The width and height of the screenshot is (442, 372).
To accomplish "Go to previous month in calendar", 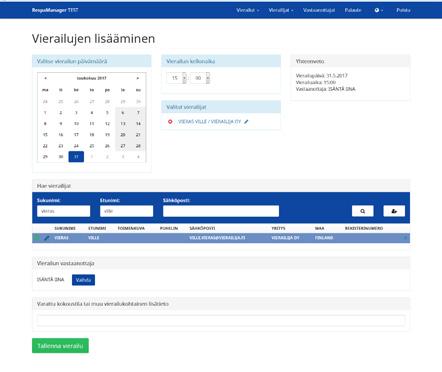I will click(x=45, y=78).
